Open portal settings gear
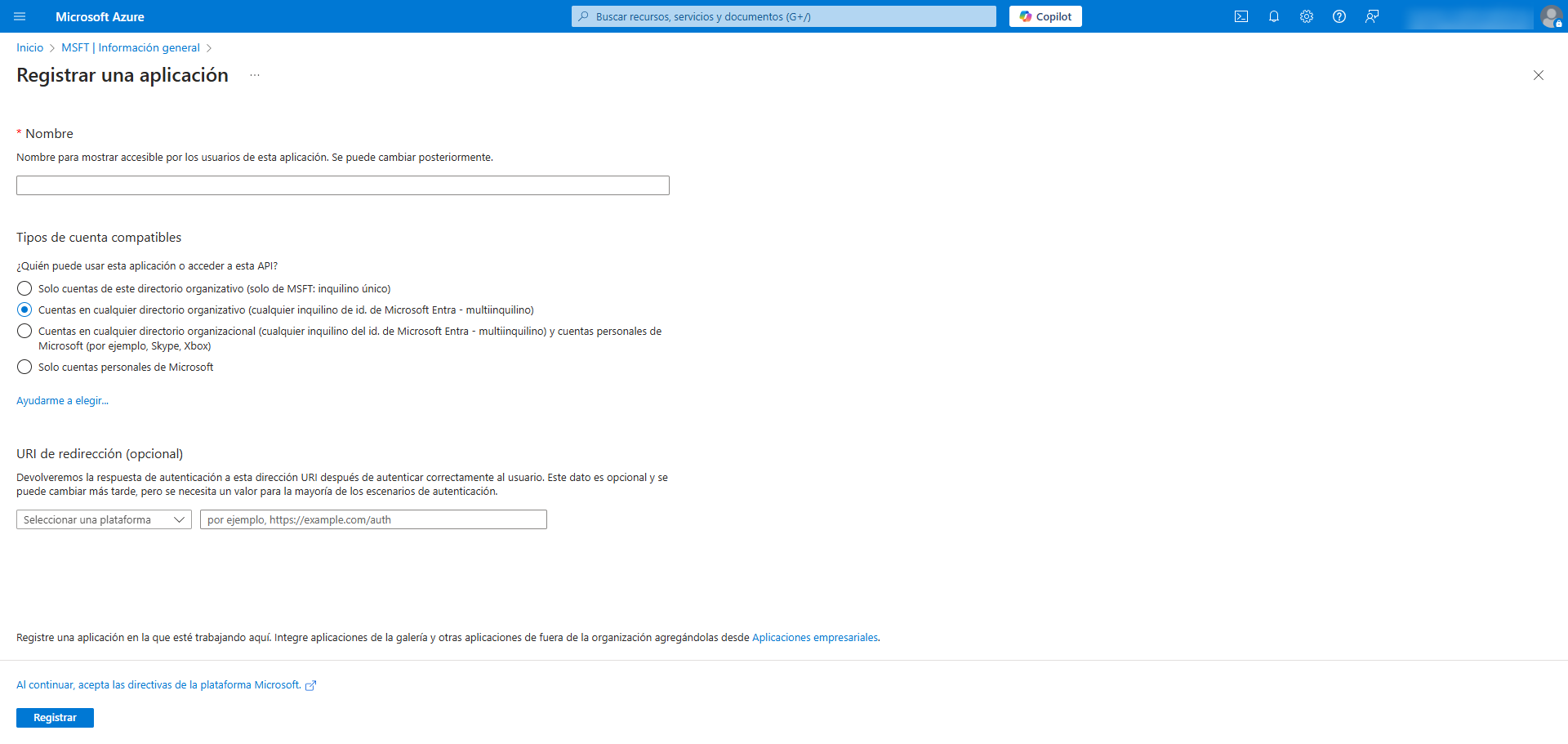The width and height of the screenshot is (1568, 744). 1307,16
